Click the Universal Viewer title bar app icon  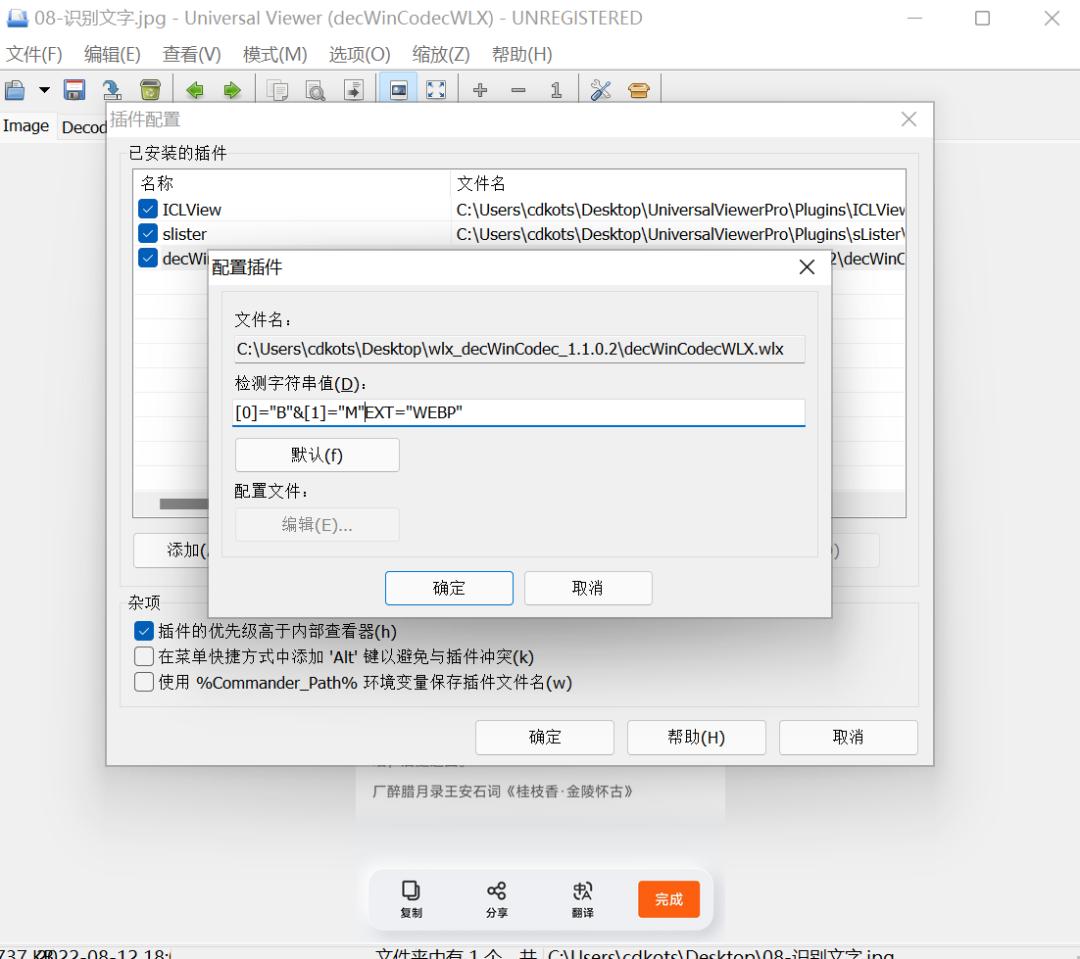[17, 18]
